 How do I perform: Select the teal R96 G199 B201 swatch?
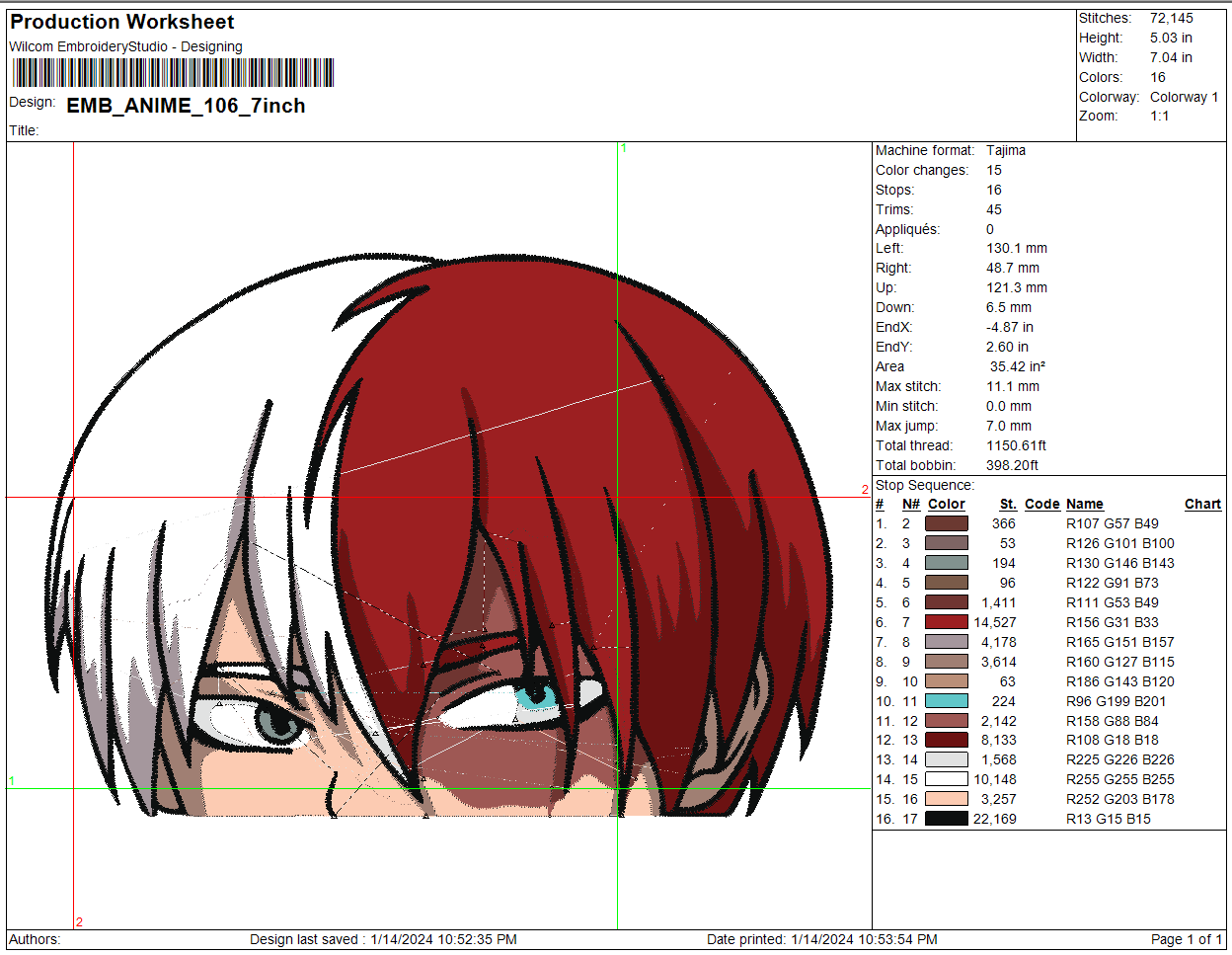click(x=946, y=701)
